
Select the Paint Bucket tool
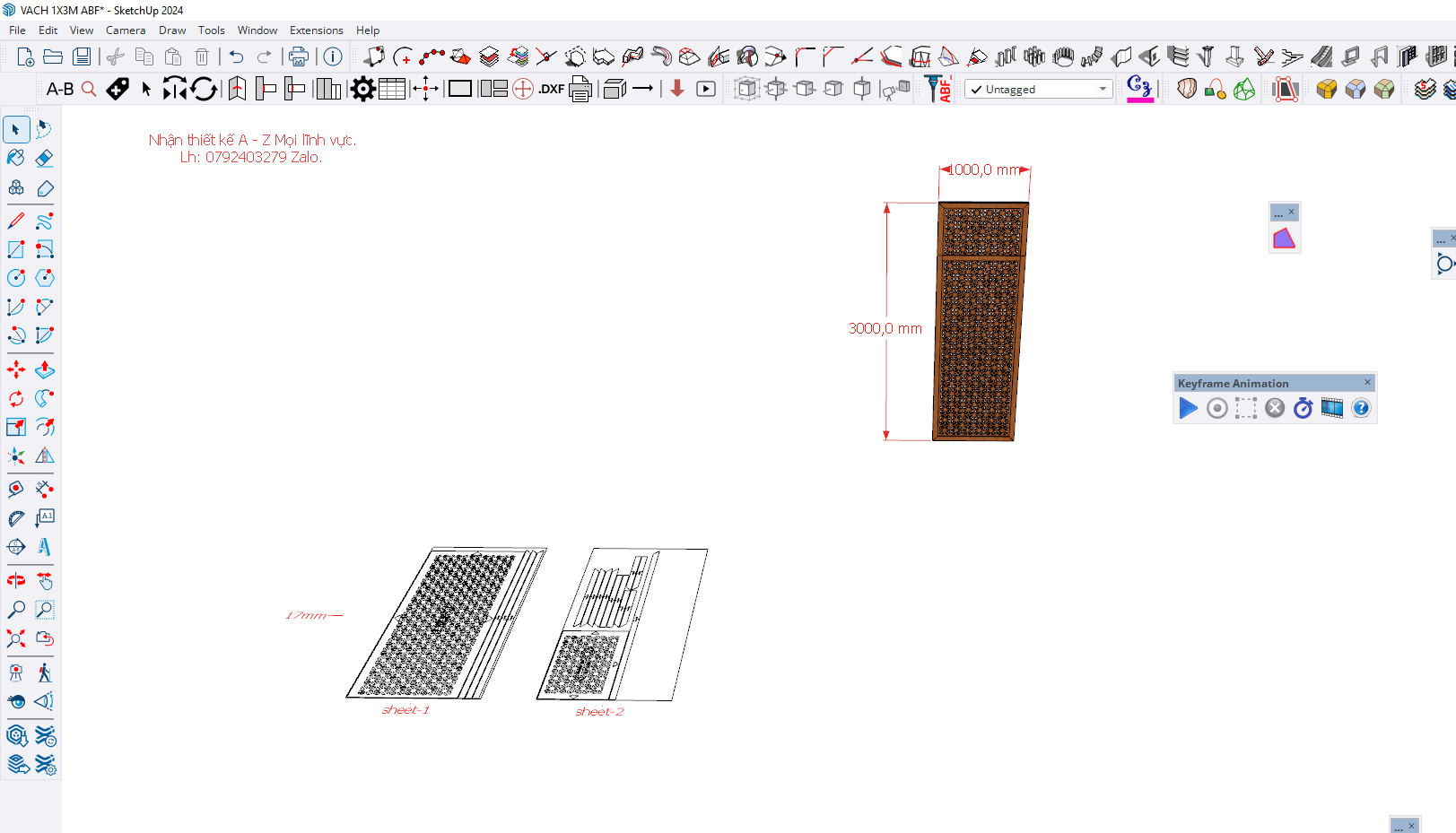coord(16,158)
